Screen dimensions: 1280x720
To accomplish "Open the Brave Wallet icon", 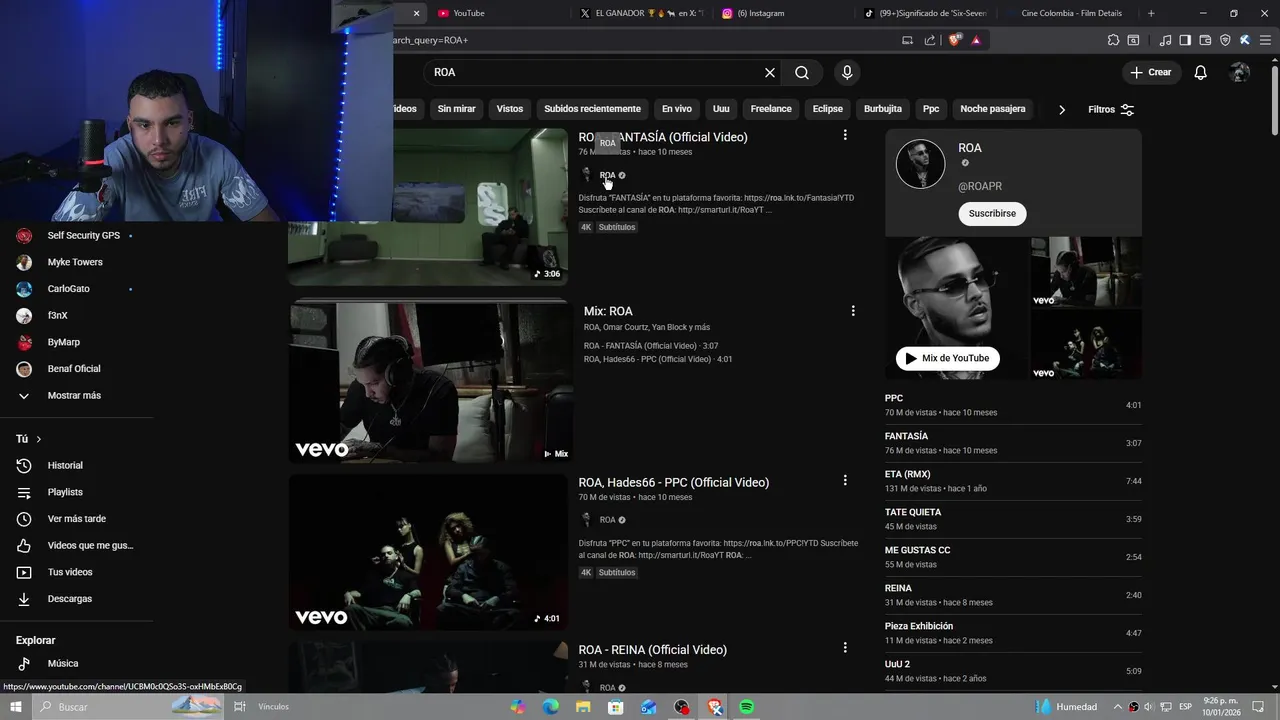I will (1205, 40).
